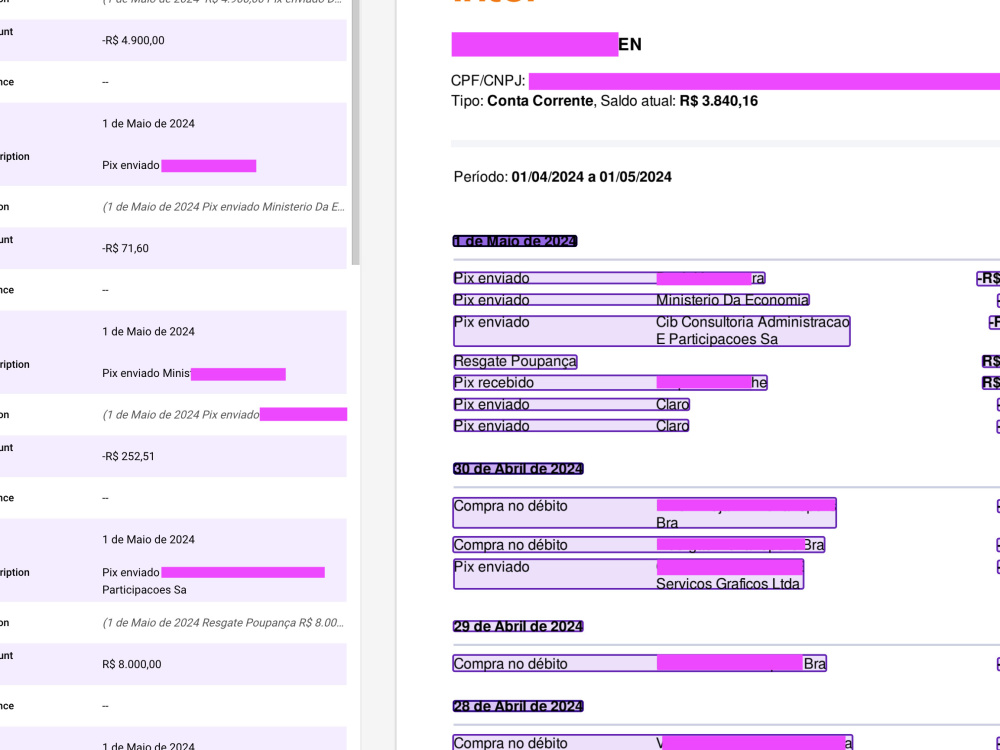1000x750 pixels.
Task: Select the -R$ 4.900,00 amount value
Action: click(x=133, y=40)
